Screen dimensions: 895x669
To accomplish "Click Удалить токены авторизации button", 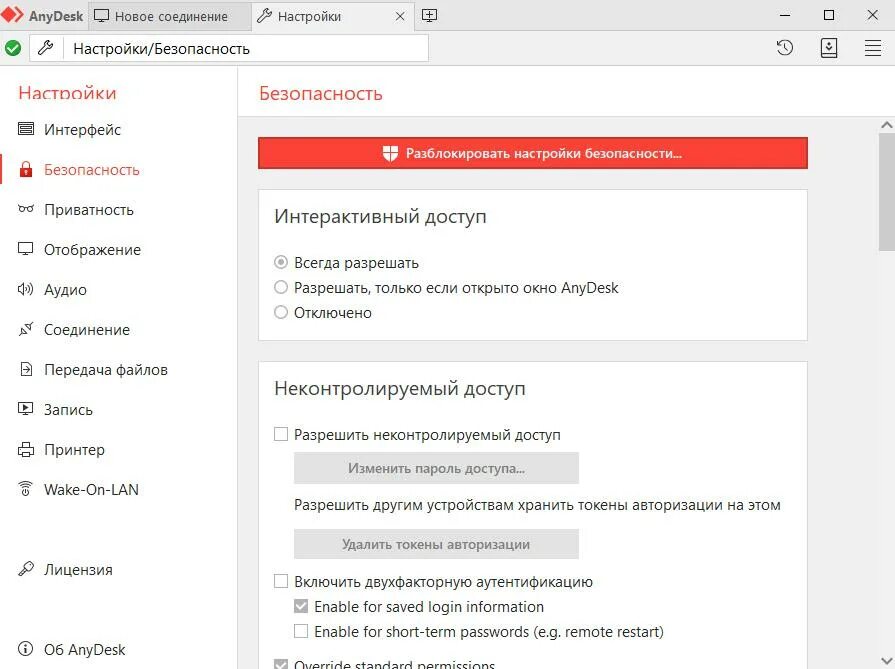I will tap(436, 544).
